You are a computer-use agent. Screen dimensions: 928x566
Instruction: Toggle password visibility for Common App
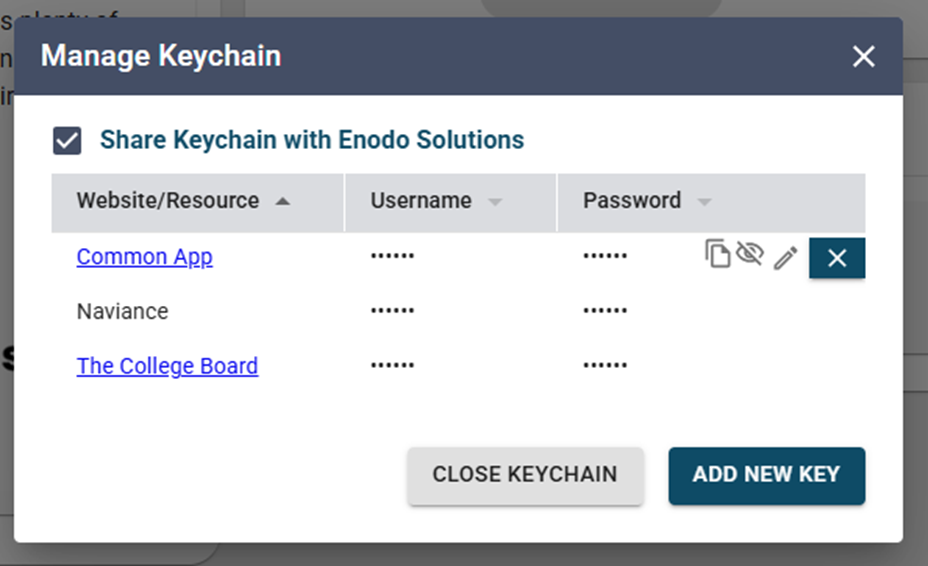pyautogui.click(x=750, y=255)
